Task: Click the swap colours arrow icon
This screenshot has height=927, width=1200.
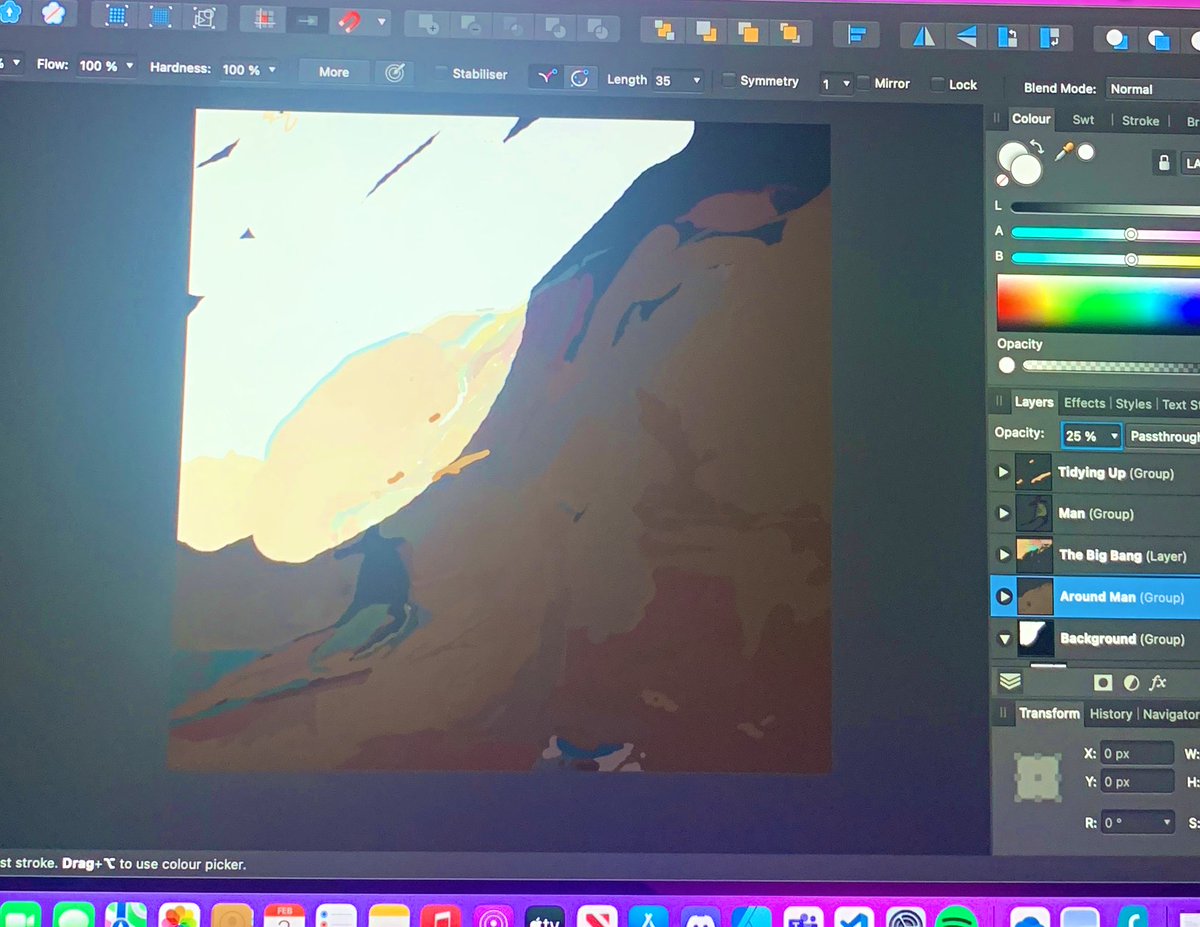Action: click(1038, 149)
